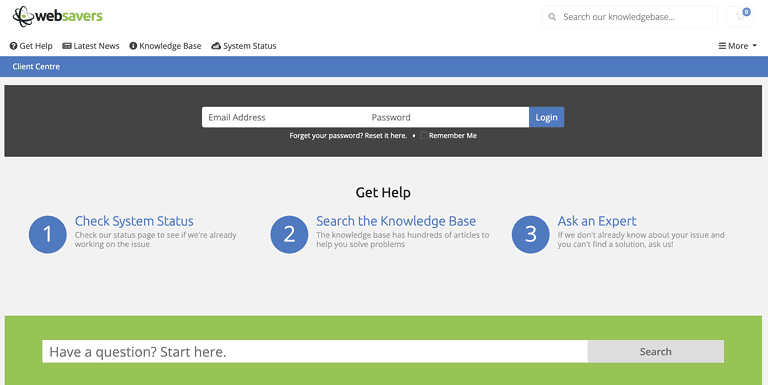
Task: Expand the More dropdown arrow
Action: (x=754, y=46)
